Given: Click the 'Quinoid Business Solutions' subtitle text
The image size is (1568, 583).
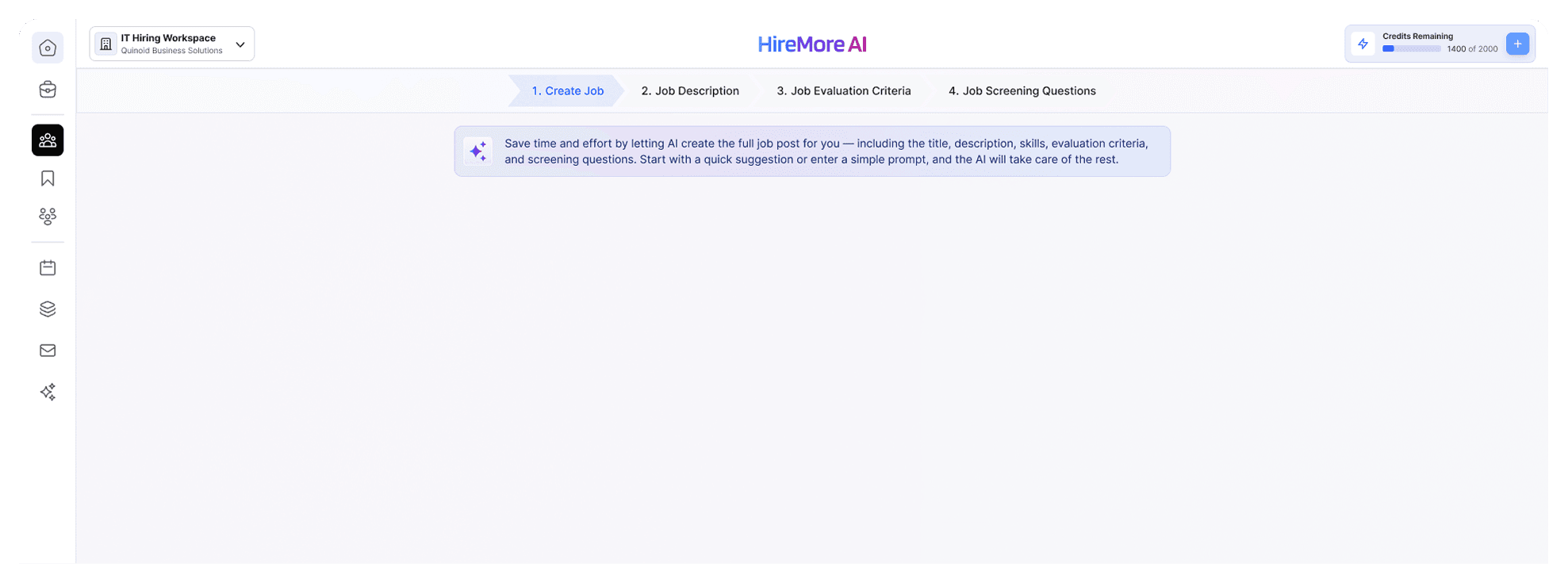Looking at the screenshot, I should (x=172, y=51).
